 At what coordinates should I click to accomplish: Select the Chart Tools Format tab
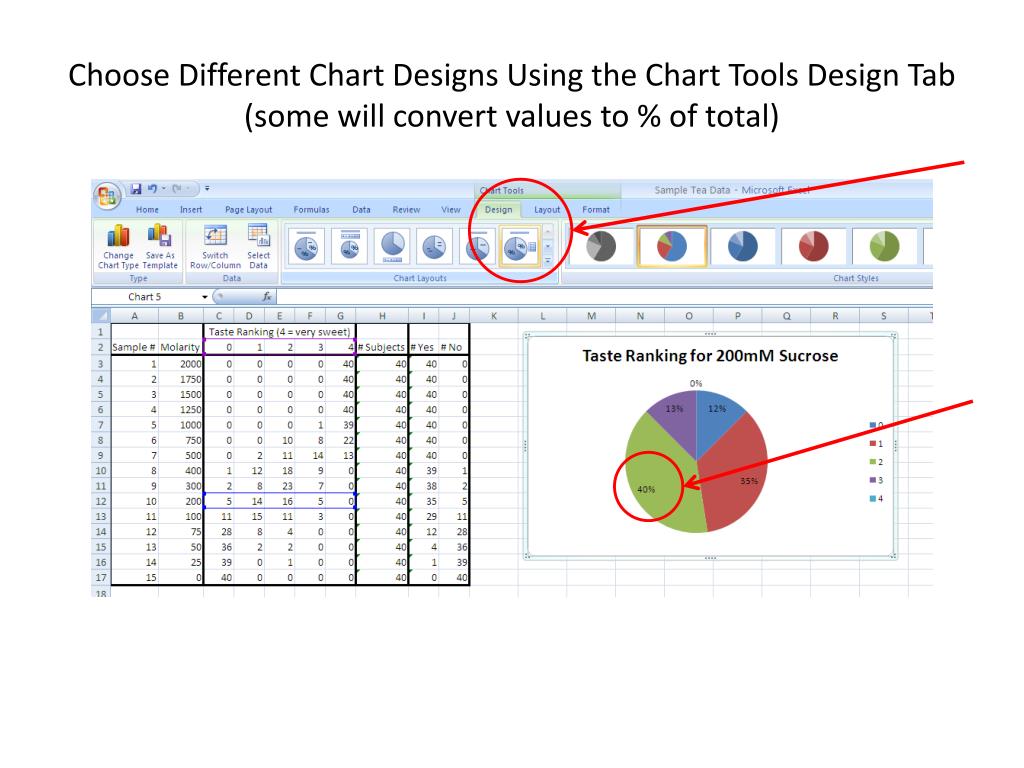coord(596,210)
